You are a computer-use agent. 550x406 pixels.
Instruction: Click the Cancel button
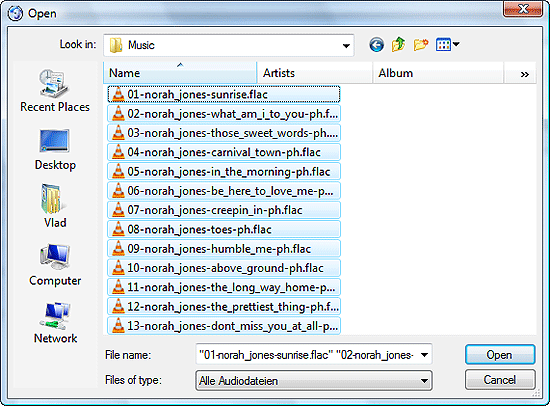(x=500, y=380)
